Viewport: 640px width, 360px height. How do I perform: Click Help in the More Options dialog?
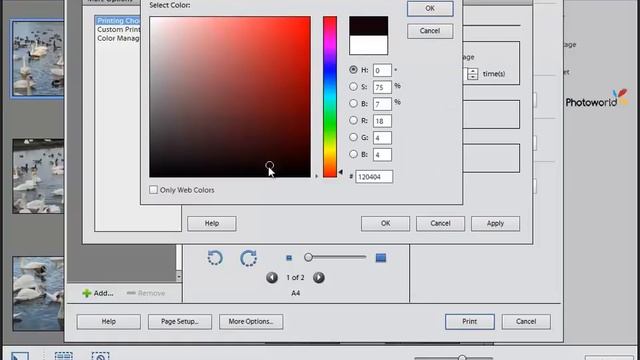(212, 224)
